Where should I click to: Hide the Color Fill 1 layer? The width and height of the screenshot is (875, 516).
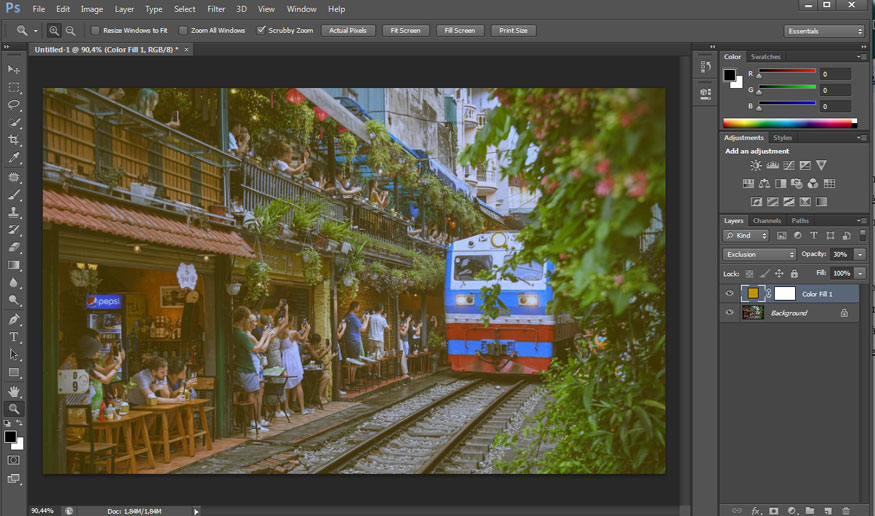(x=728, y=294)
